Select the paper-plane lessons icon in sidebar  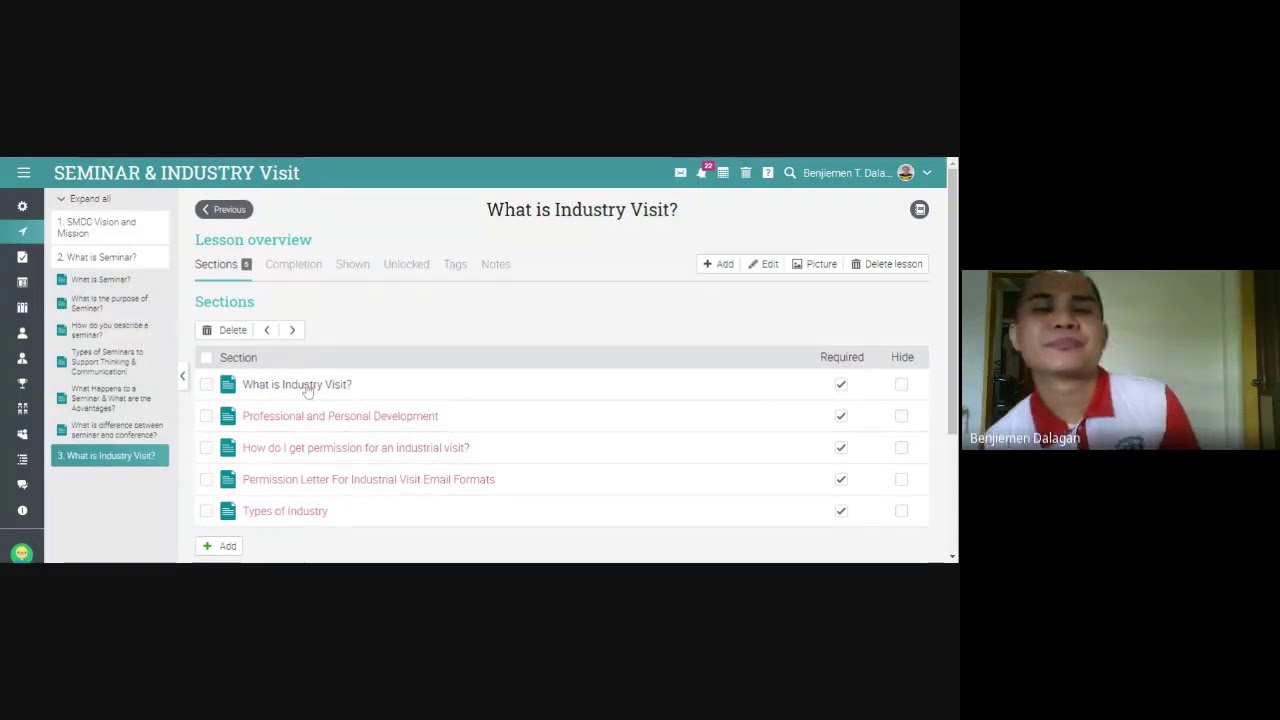point(22,232)
